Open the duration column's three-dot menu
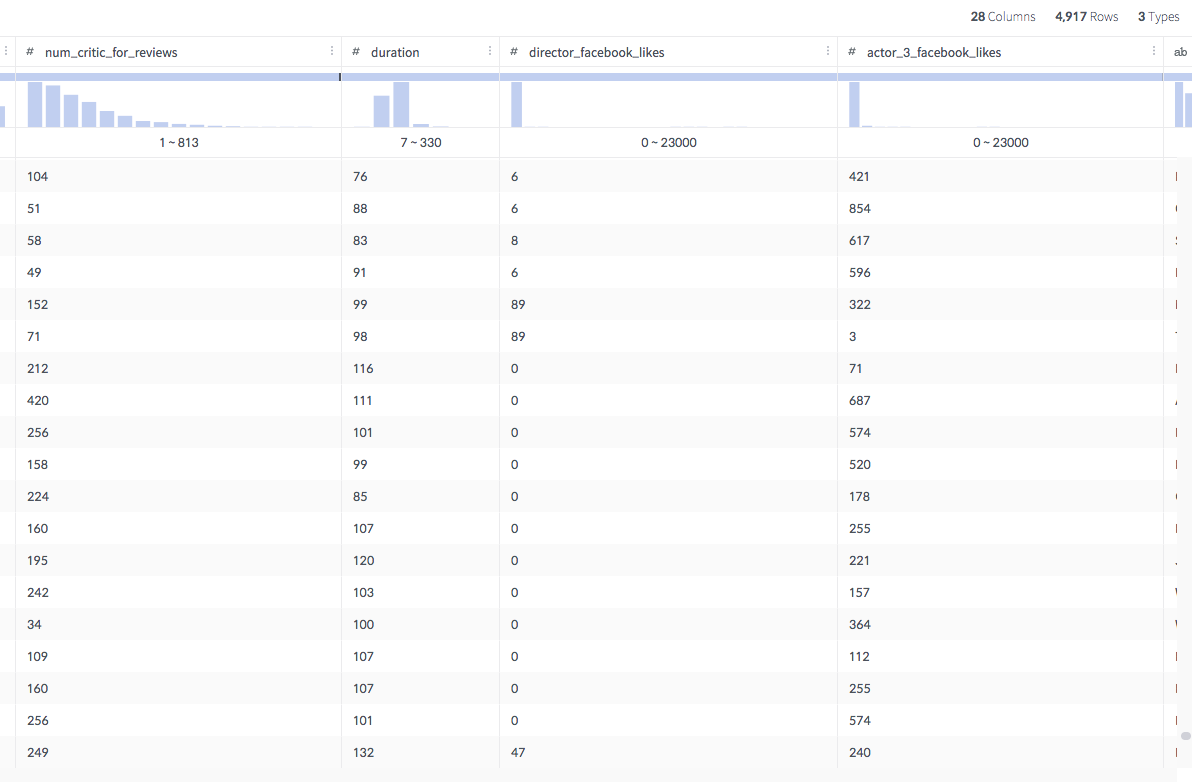The width and height of the screenshot is (1192, 782). coord(489,51)
